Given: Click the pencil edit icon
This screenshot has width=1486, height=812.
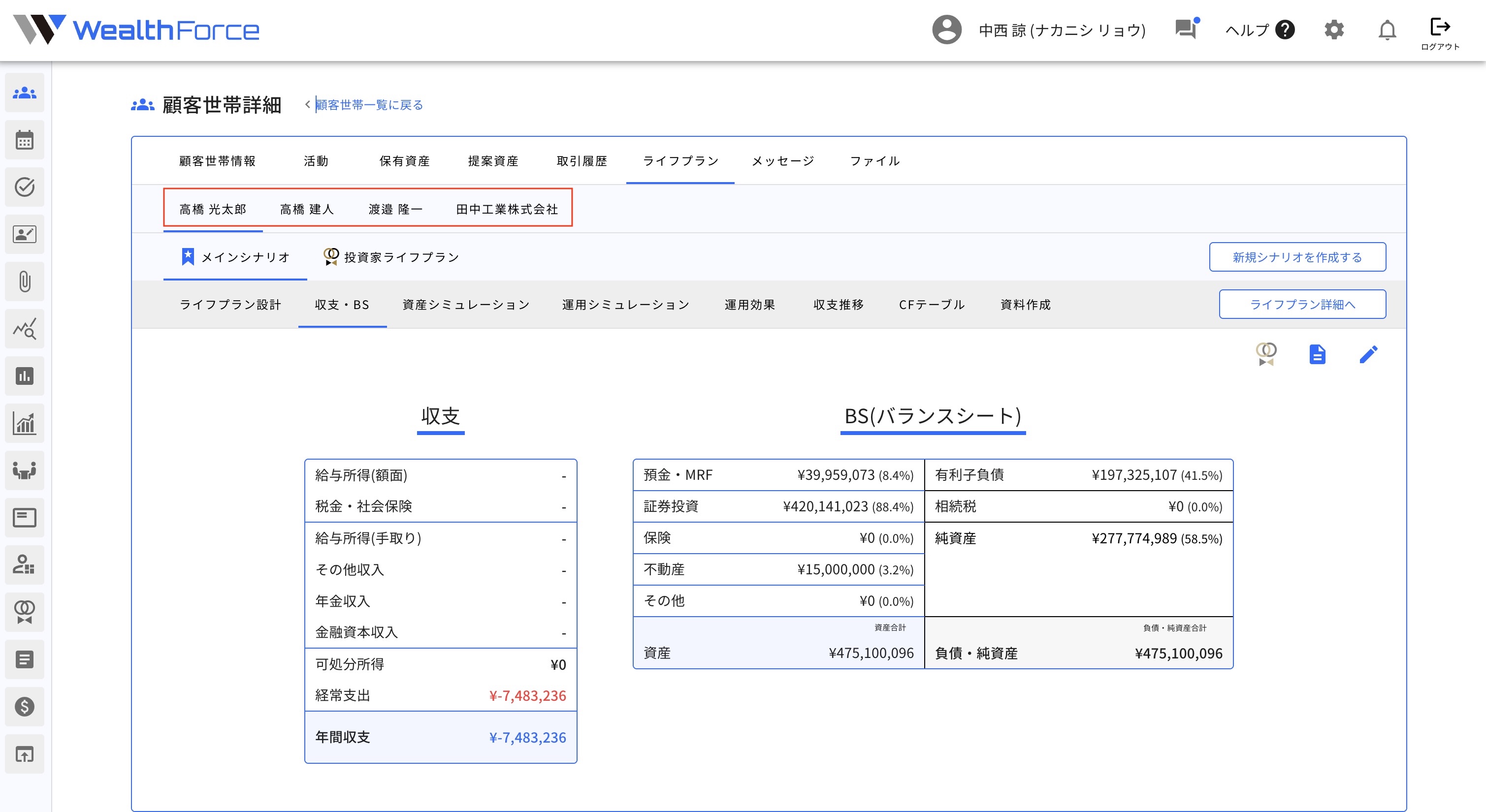Looking at the screenshot, I should click(x=1368, y=354).
